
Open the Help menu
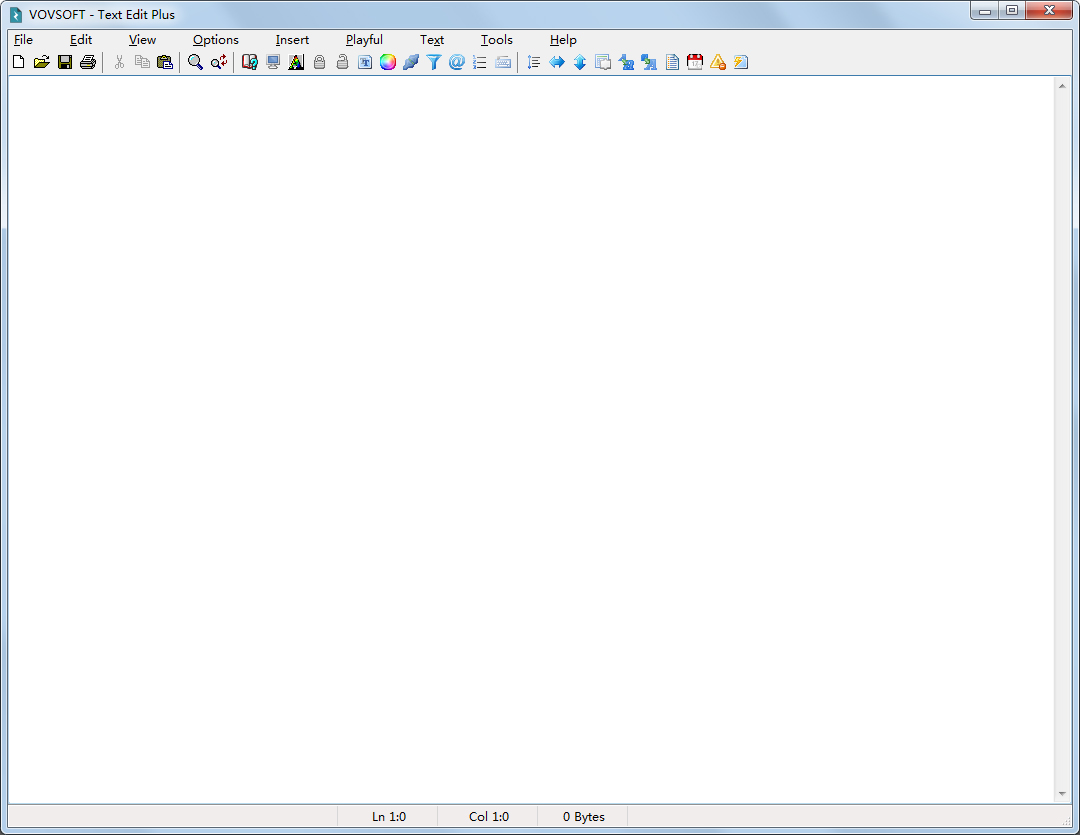(x=563, y=40)
